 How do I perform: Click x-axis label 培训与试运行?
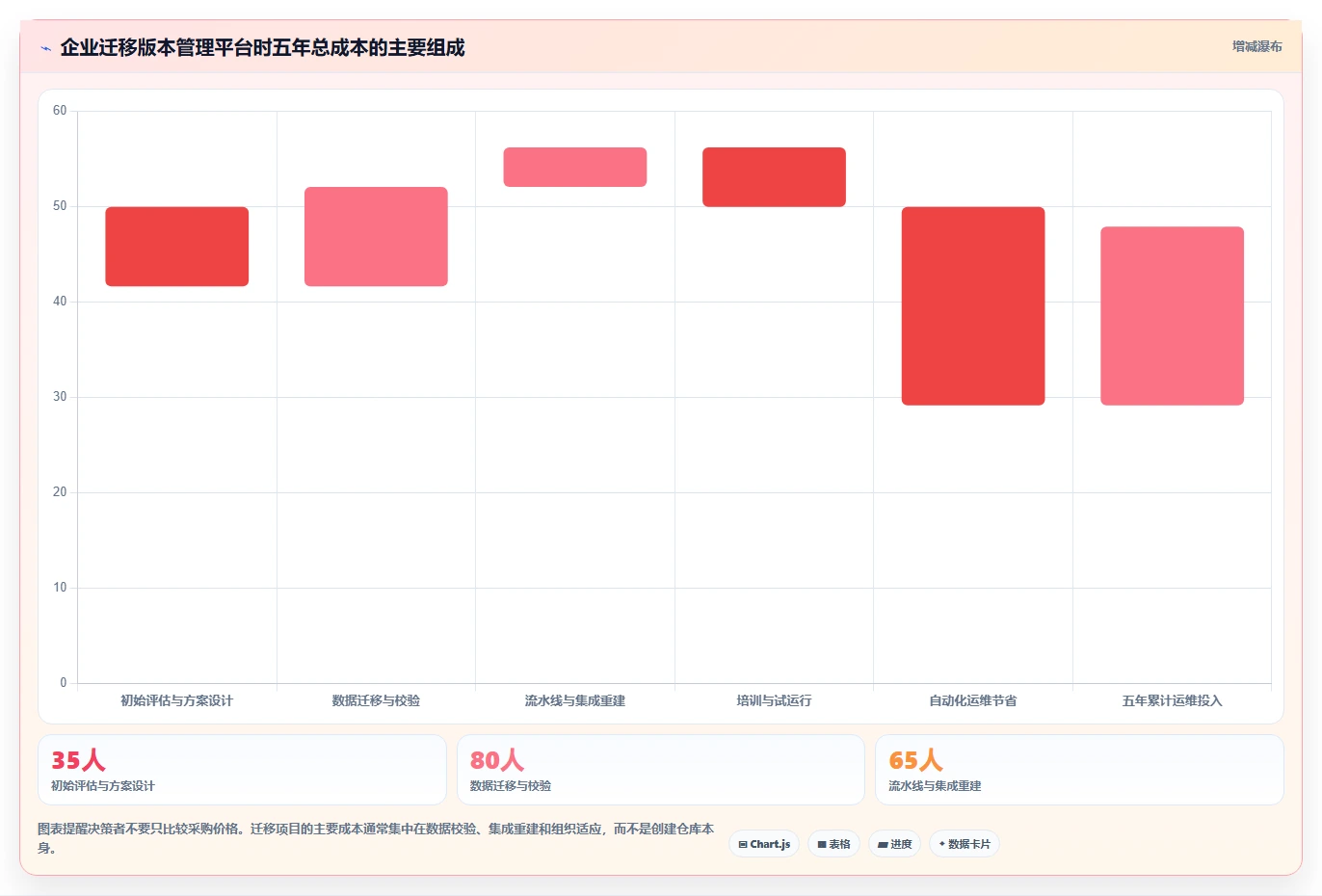(x=774, y=700)
